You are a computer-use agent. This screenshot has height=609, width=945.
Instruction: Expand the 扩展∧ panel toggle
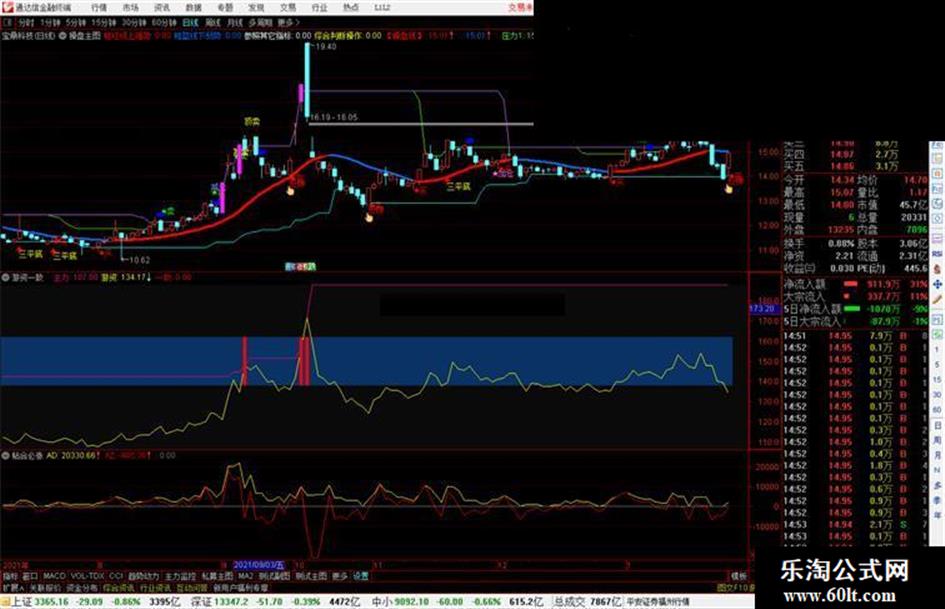tap(13, 588)
